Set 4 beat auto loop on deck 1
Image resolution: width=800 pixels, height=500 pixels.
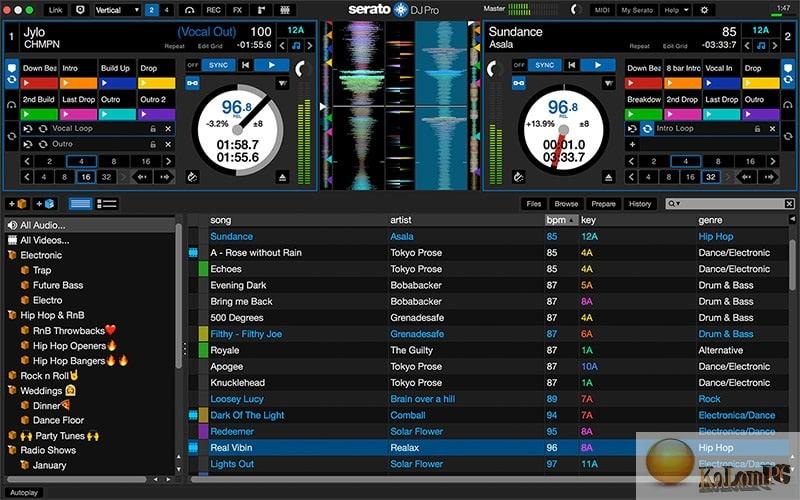81,161
